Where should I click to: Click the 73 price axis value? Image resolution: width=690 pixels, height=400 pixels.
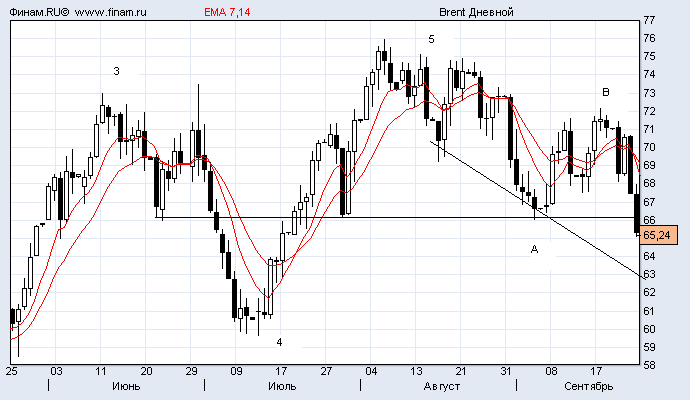pyautogui.click(x=649, y=93)
